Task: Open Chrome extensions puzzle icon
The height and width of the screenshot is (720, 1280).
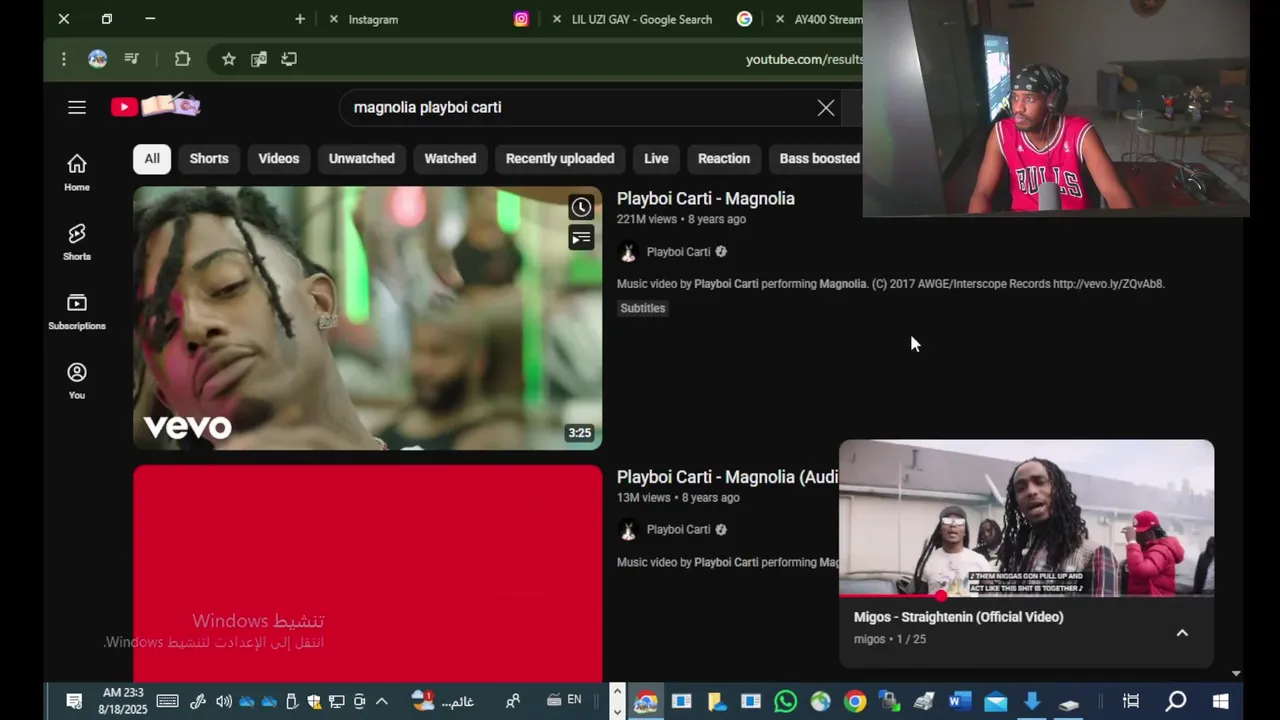Action: click(x=182, y=59)
